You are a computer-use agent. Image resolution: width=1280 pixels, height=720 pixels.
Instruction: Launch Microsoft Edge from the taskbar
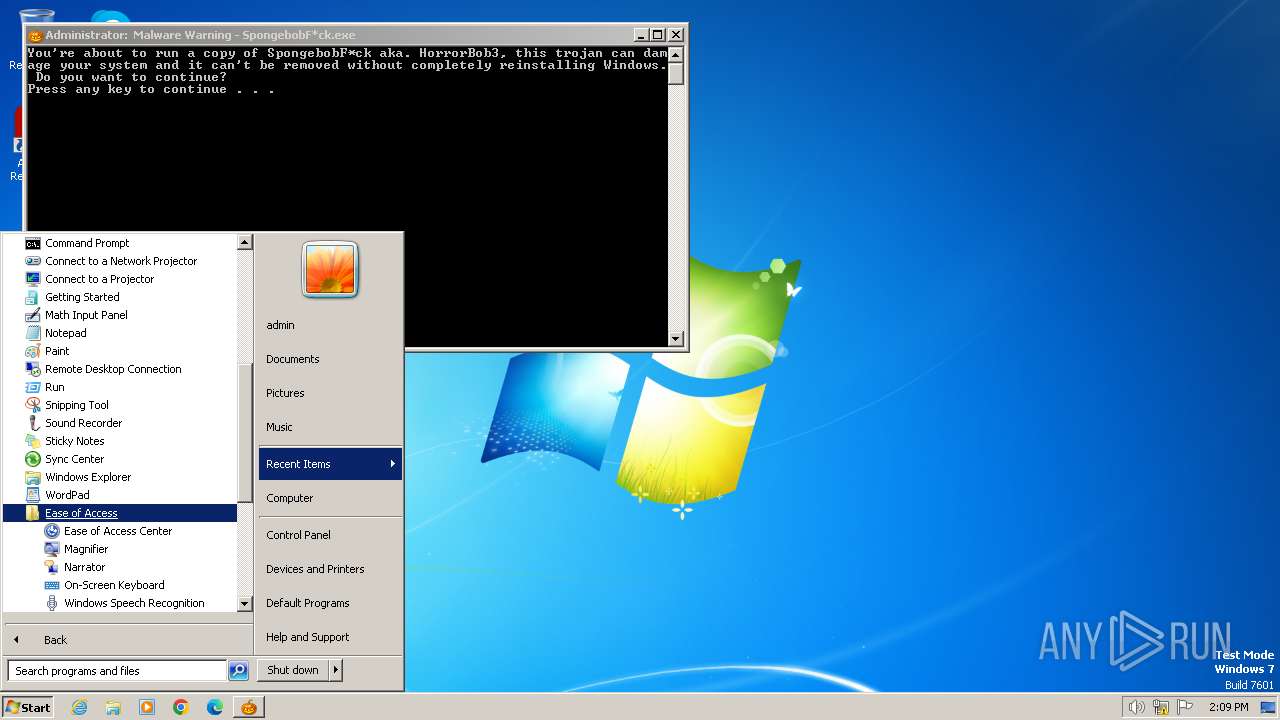[215, 707]
